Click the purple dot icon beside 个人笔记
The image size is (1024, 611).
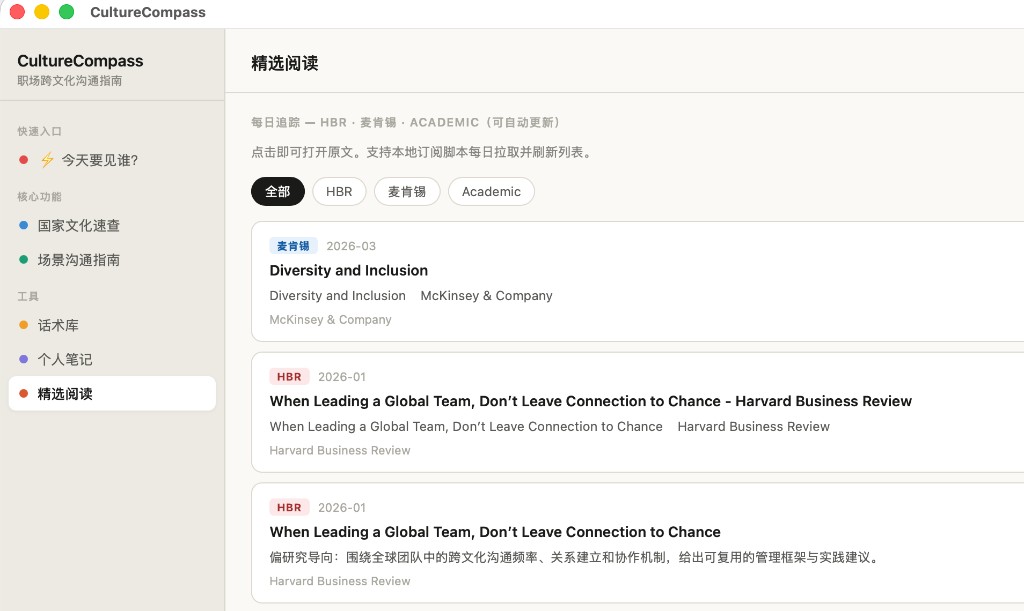(x=23, y=359)
